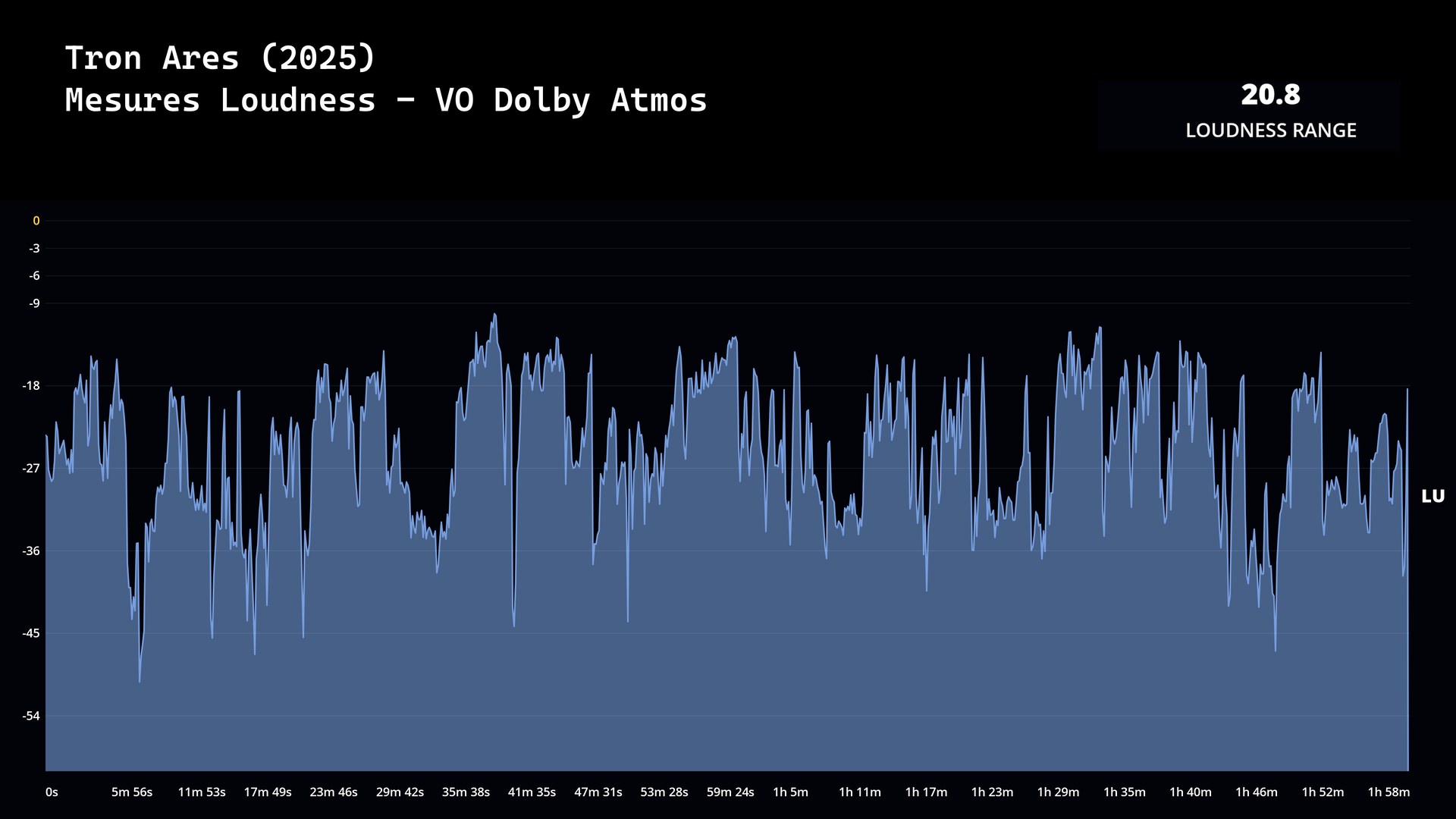Click the 35m 38s timeline label
The height and width of the screenshot is (819, 1456).
[466, 792]
